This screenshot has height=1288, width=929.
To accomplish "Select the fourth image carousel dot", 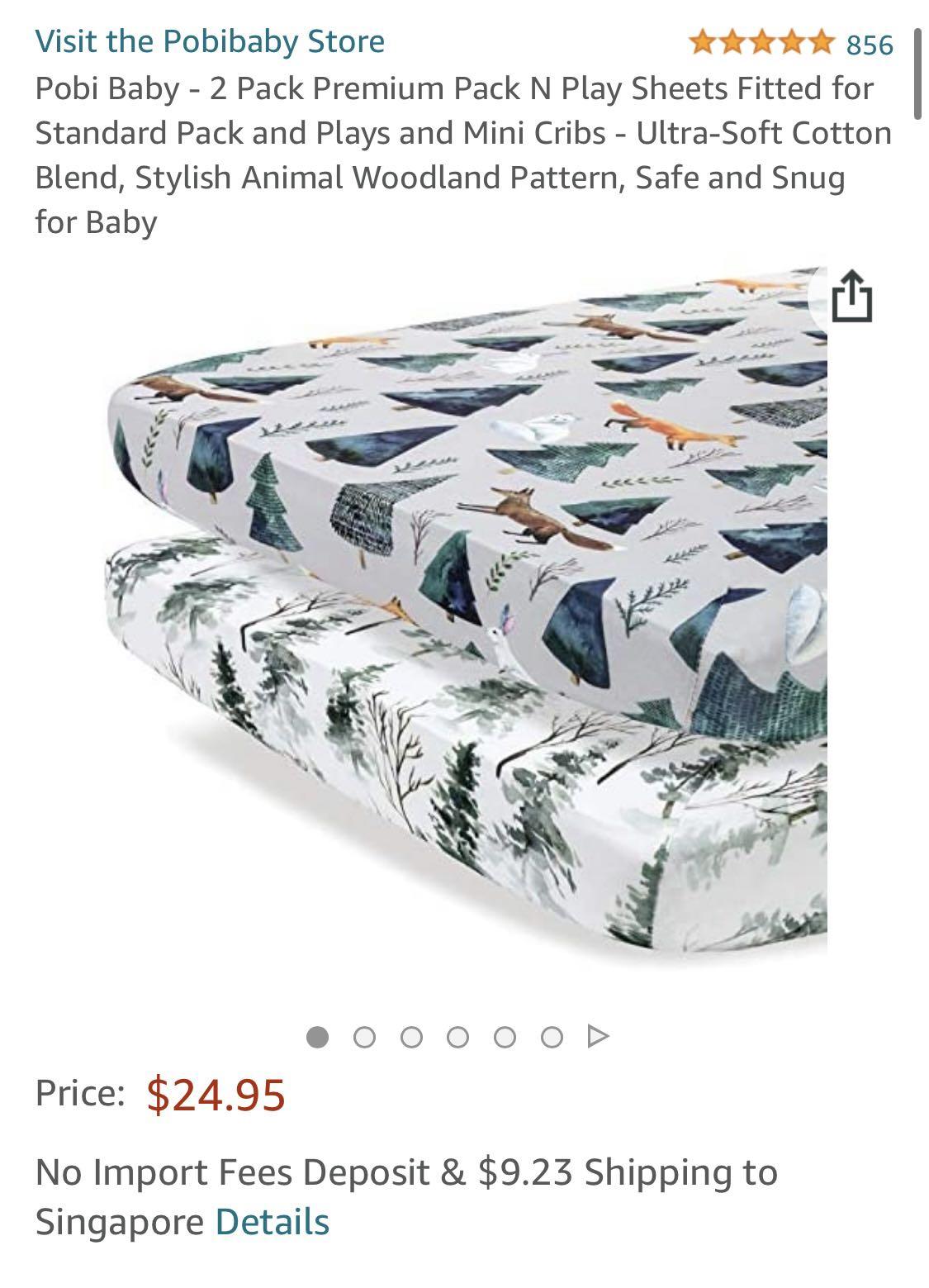I will point(457,1036).
